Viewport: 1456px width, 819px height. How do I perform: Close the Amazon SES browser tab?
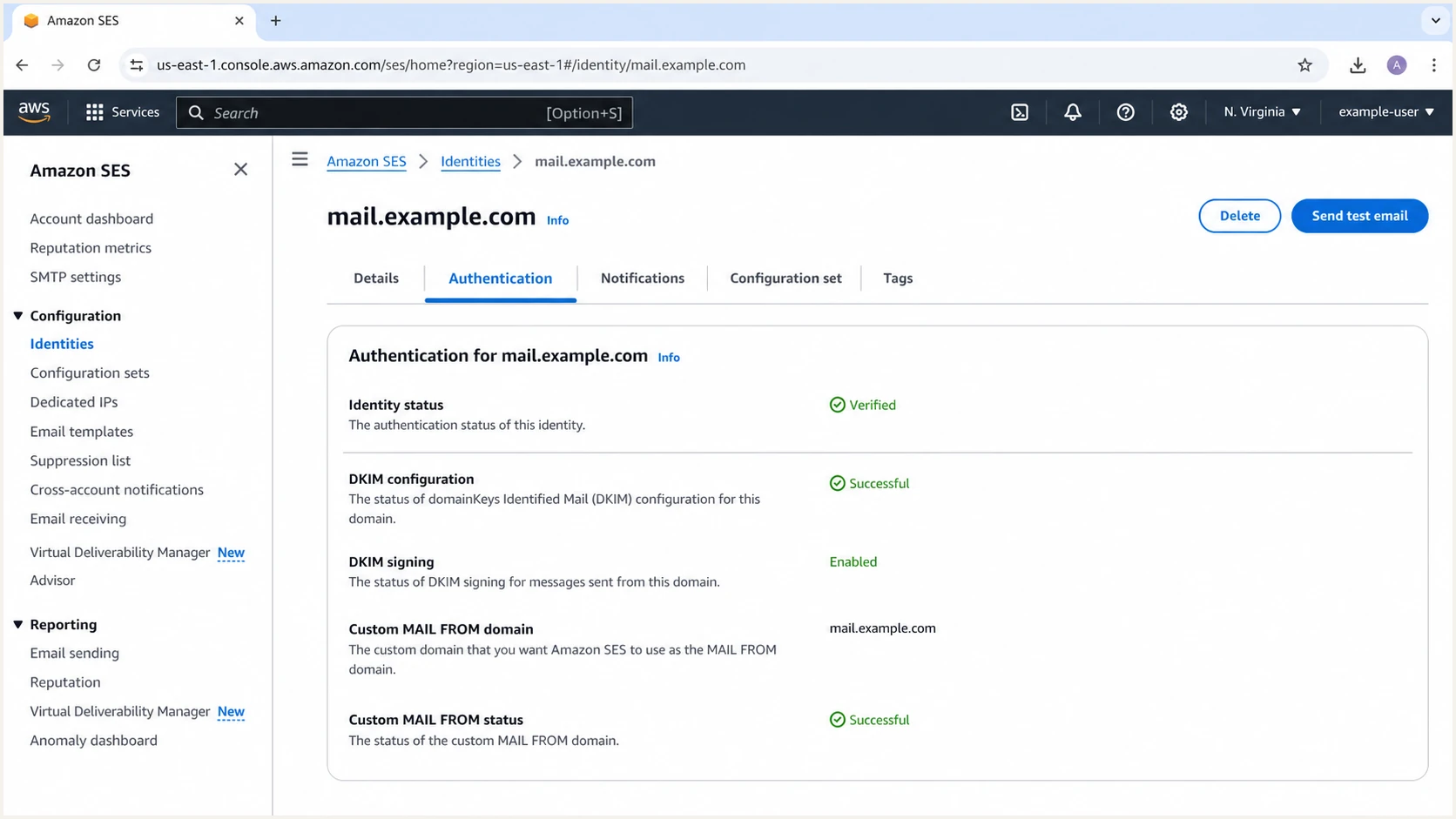pyautogui.click(x=239, y=21)
